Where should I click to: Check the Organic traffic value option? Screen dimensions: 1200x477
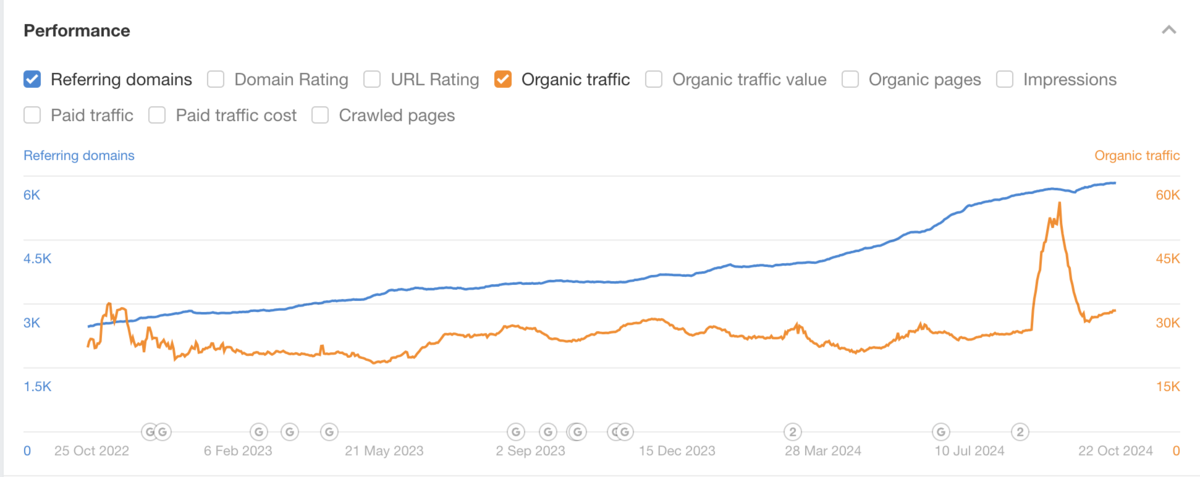pyautogui.click(x=654, y=79)
